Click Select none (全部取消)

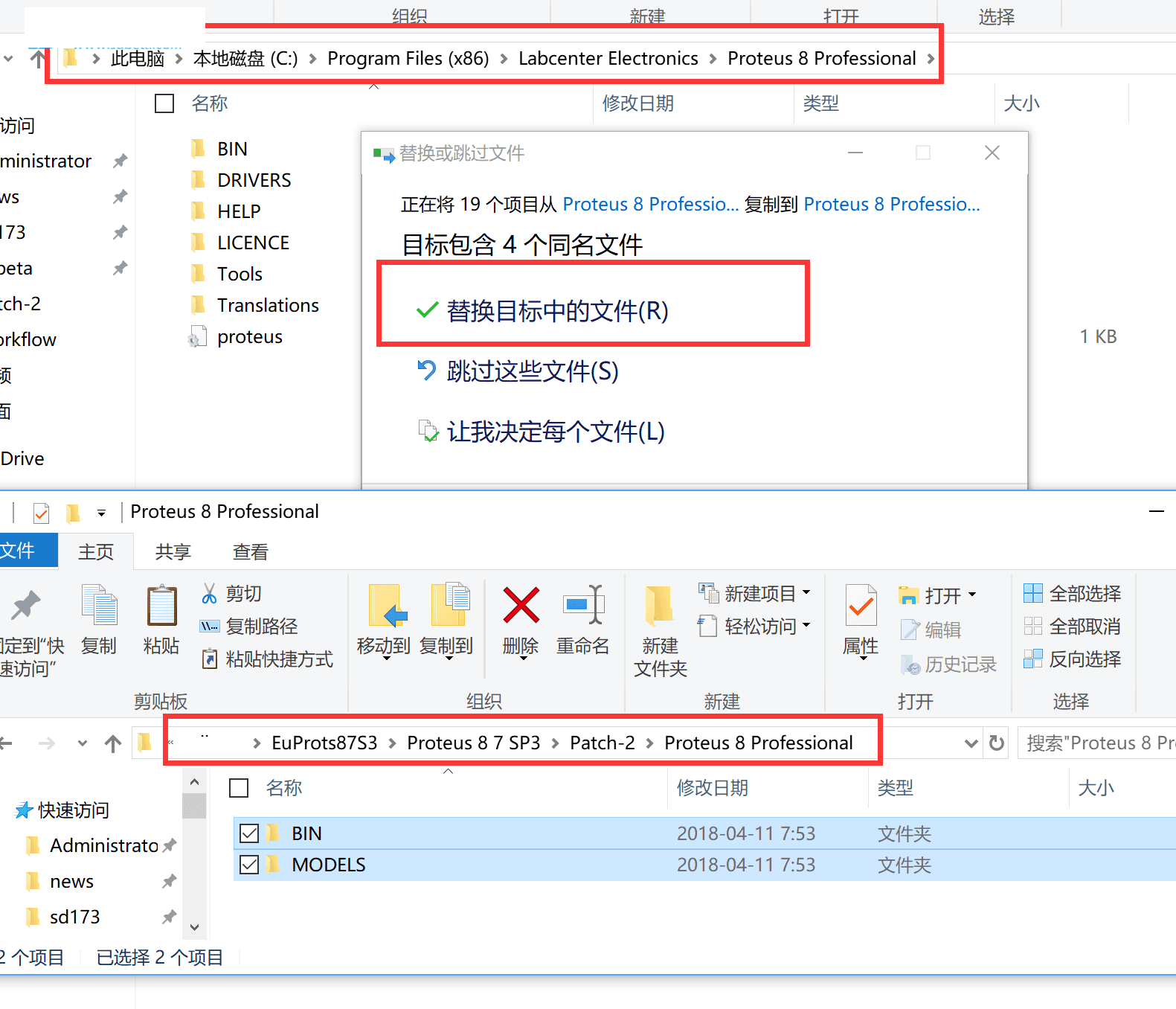(1072, 626)
